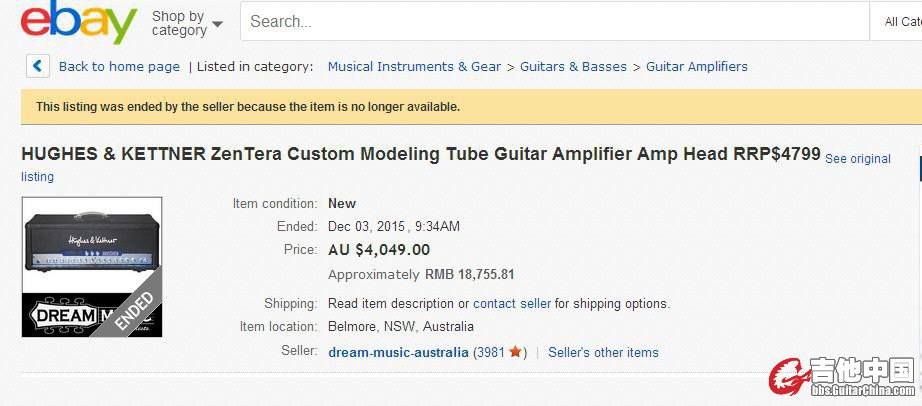
Task: Expand the Shop by category dropdown
Action: point(187,23)
